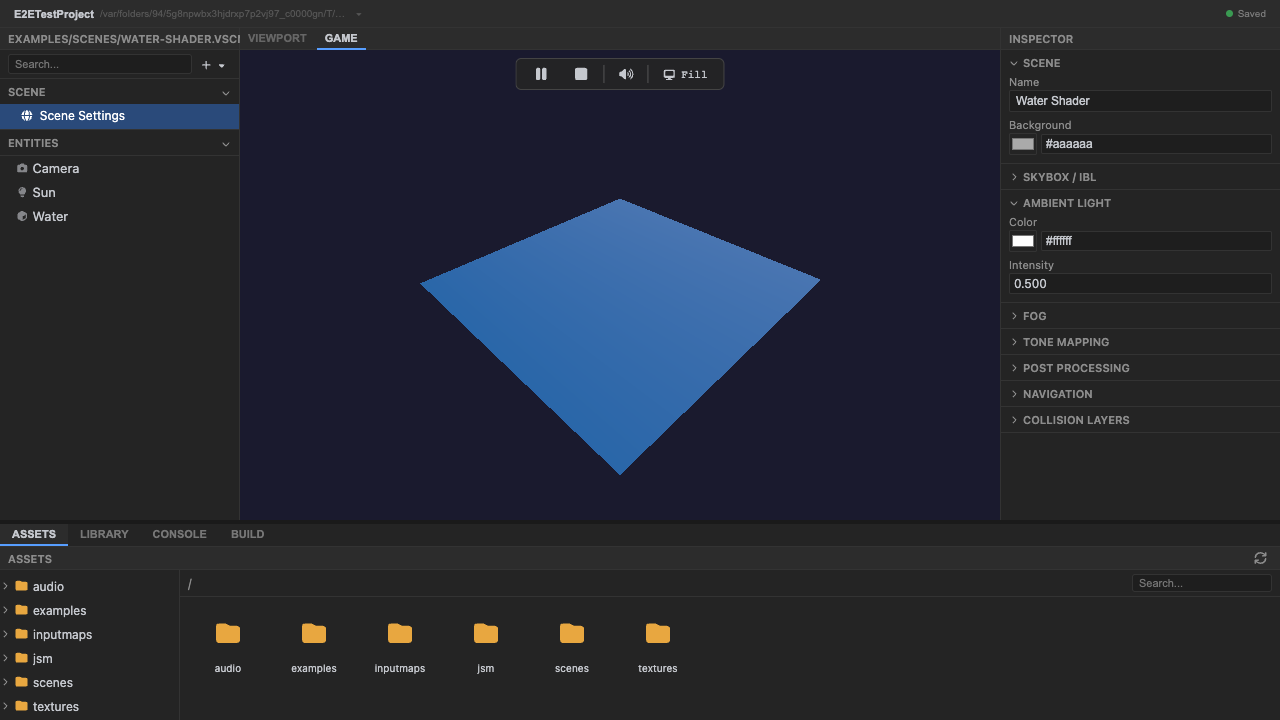
Task: Switch to the VIEWPORT tab
Action: point(277,38)
